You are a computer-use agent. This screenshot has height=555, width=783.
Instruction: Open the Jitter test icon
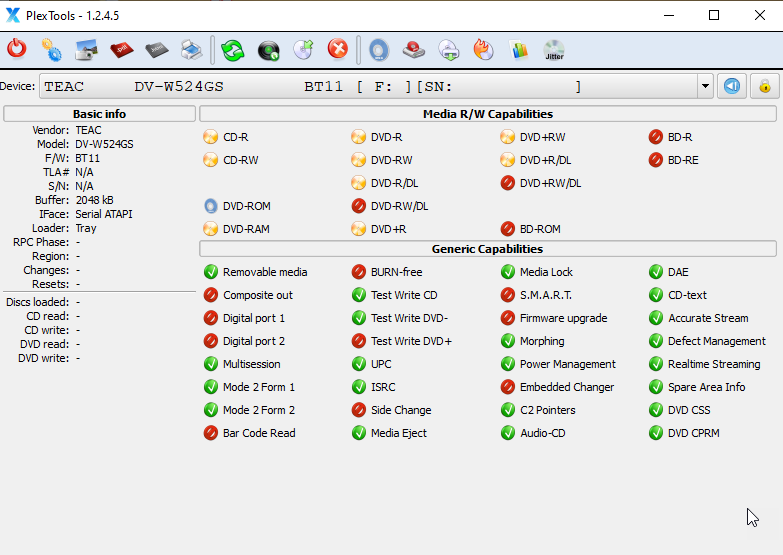(x=554, y=49)
